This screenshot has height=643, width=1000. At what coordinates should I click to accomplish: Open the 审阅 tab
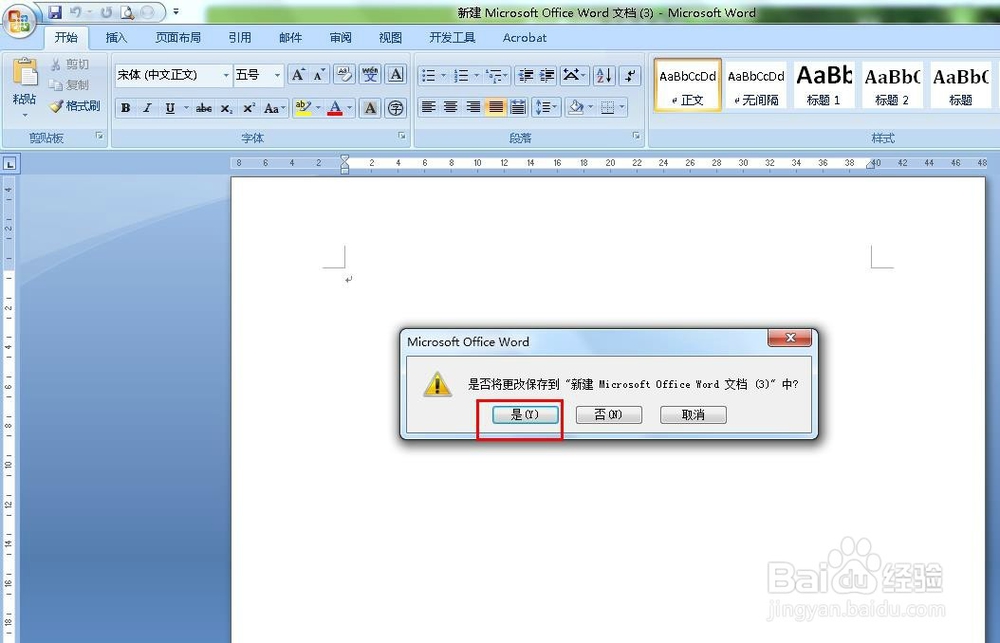coord(341,38)
